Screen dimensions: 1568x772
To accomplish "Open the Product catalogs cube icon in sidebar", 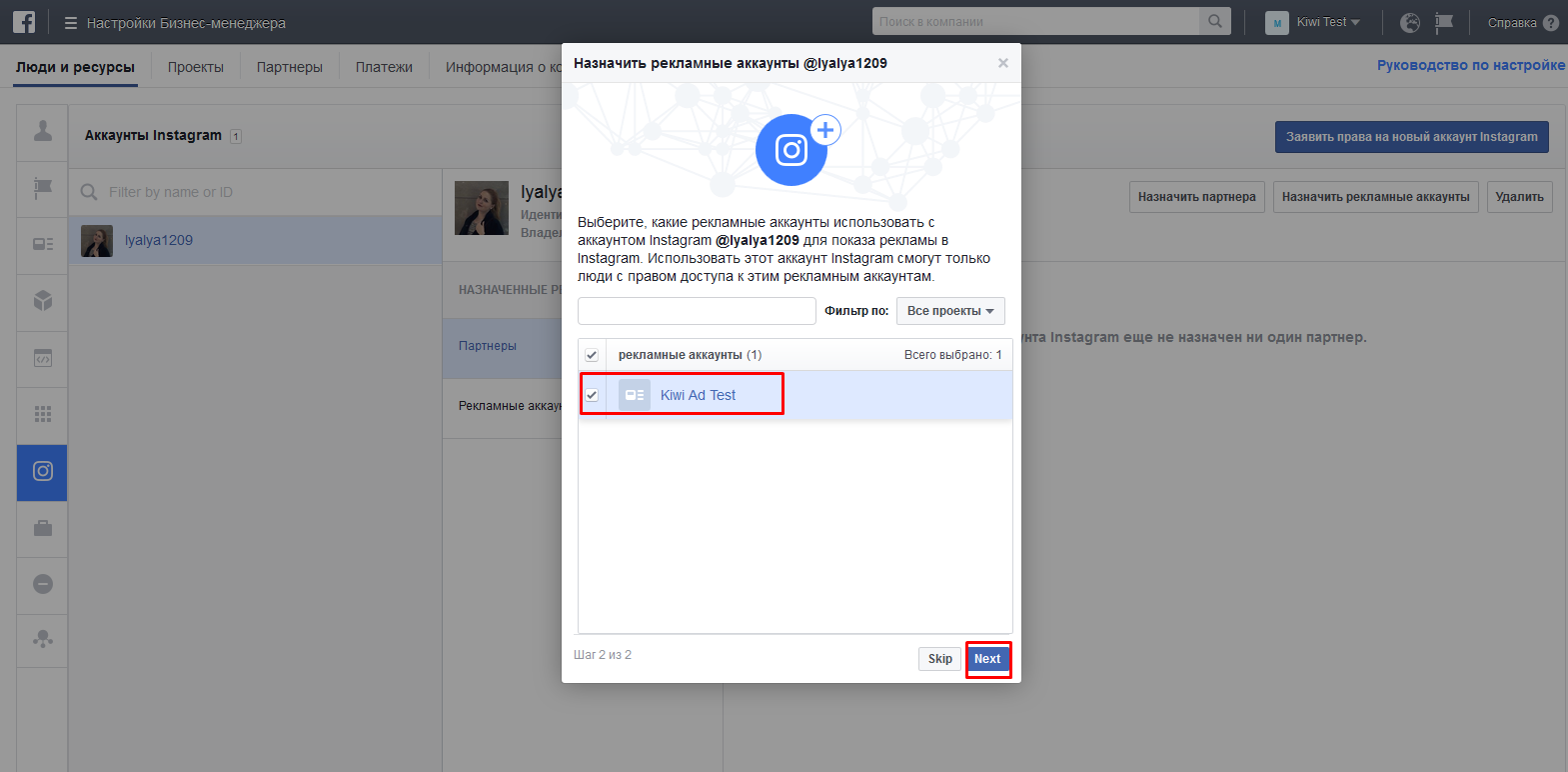I will click(x=42, y=301).
